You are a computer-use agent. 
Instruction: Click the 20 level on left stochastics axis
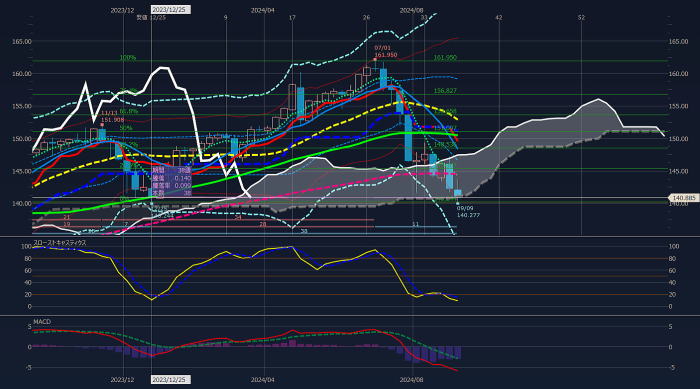pos(28,295)
